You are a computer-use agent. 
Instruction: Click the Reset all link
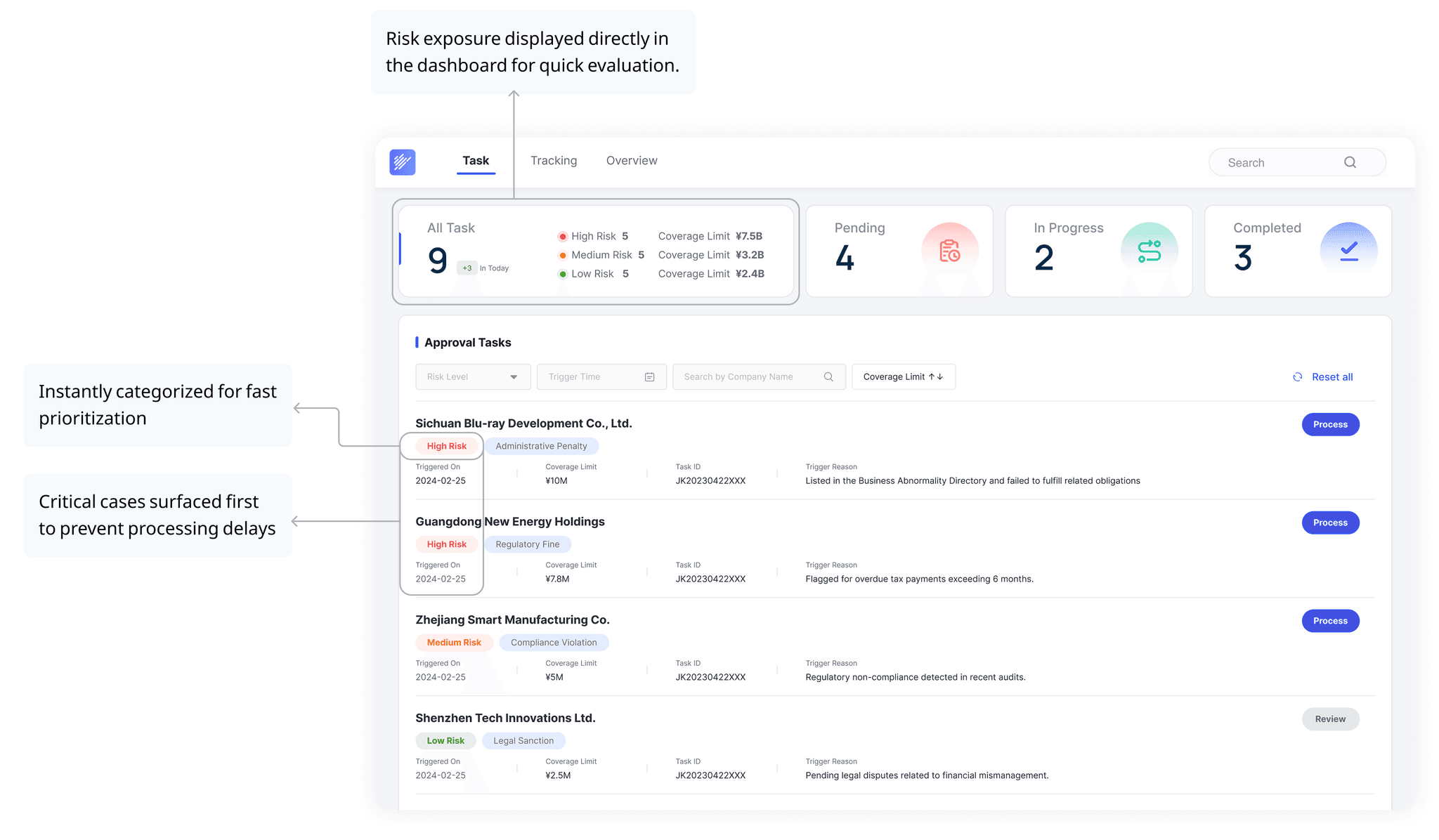coord(1331,377)
